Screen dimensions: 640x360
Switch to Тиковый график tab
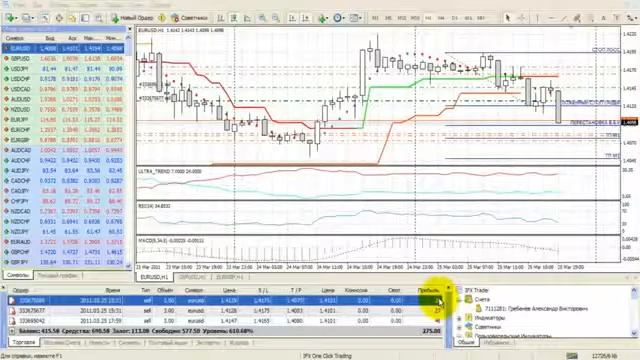[x=58, y=276]
